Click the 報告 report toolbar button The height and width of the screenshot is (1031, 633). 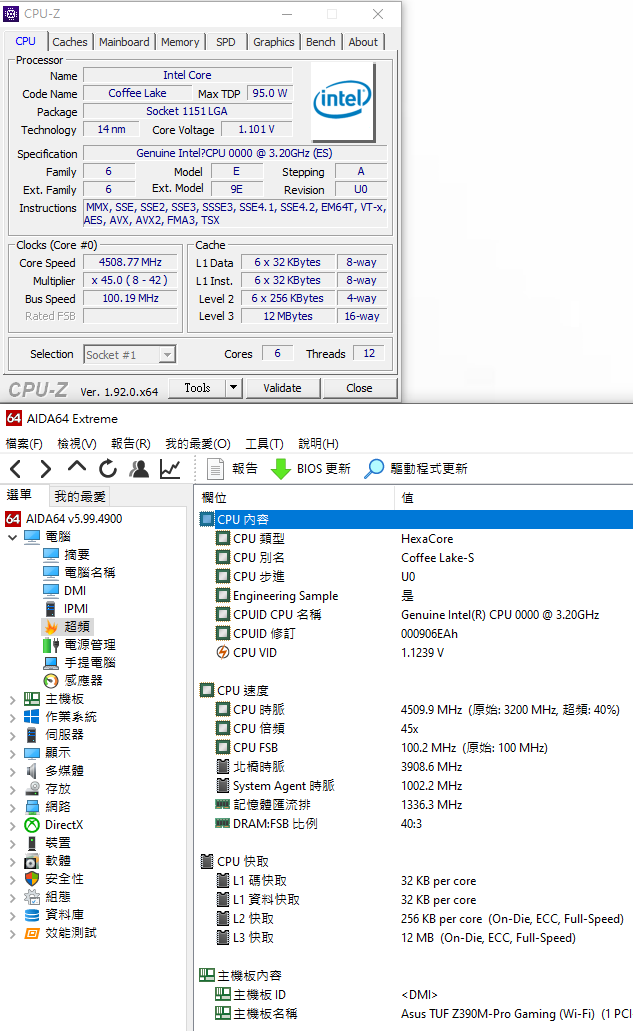[x=232, y=469]
